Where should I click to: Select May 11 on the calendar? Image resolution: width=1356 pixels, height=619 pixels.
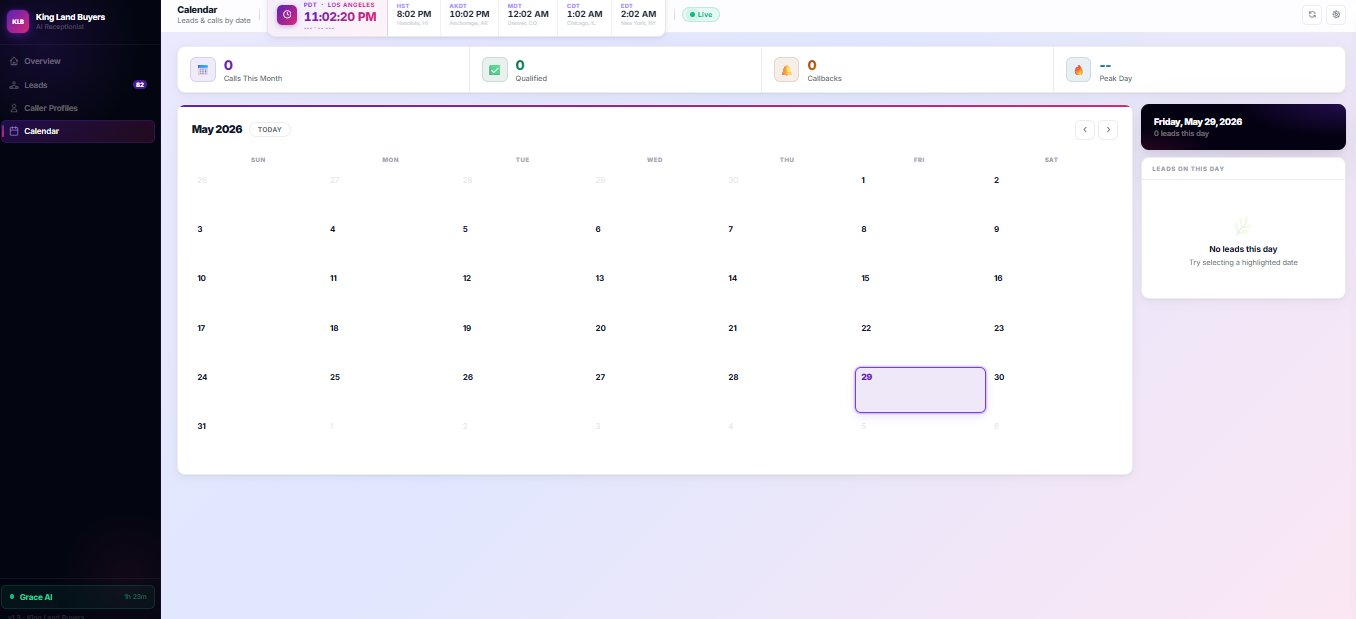[390, 290]
